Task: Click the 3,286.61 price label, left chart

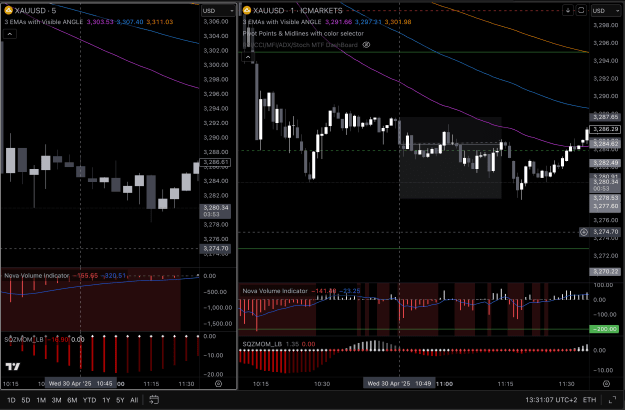Action: [x=215, y=162]
